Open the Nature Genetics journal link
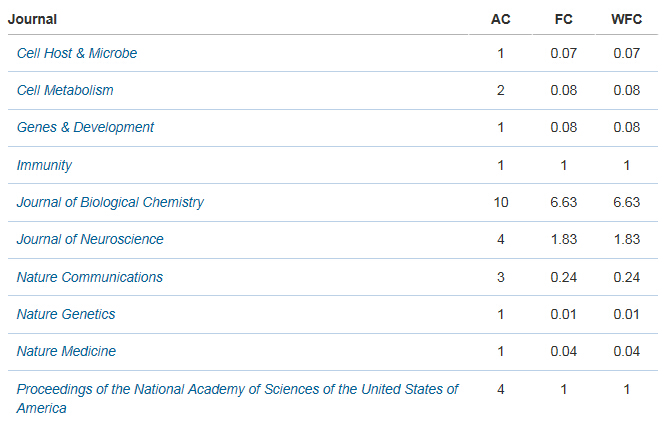 click(66, 314)
